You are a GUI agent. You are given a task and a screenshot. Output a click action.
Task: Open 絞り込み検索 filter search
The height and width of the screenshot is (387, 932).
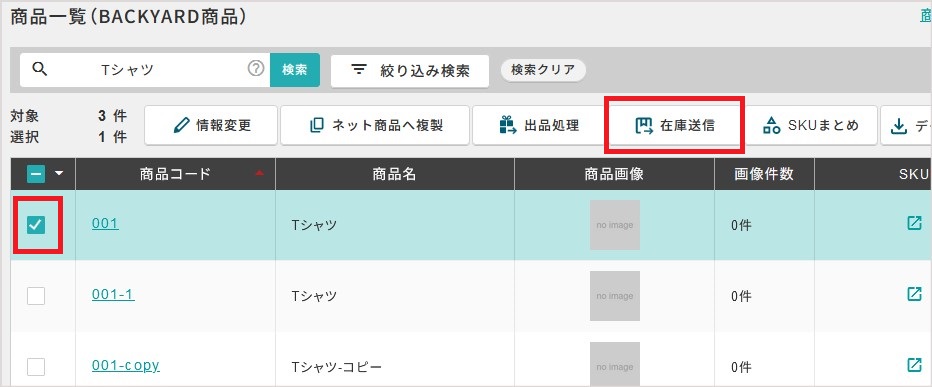click(x=410, y=71)
